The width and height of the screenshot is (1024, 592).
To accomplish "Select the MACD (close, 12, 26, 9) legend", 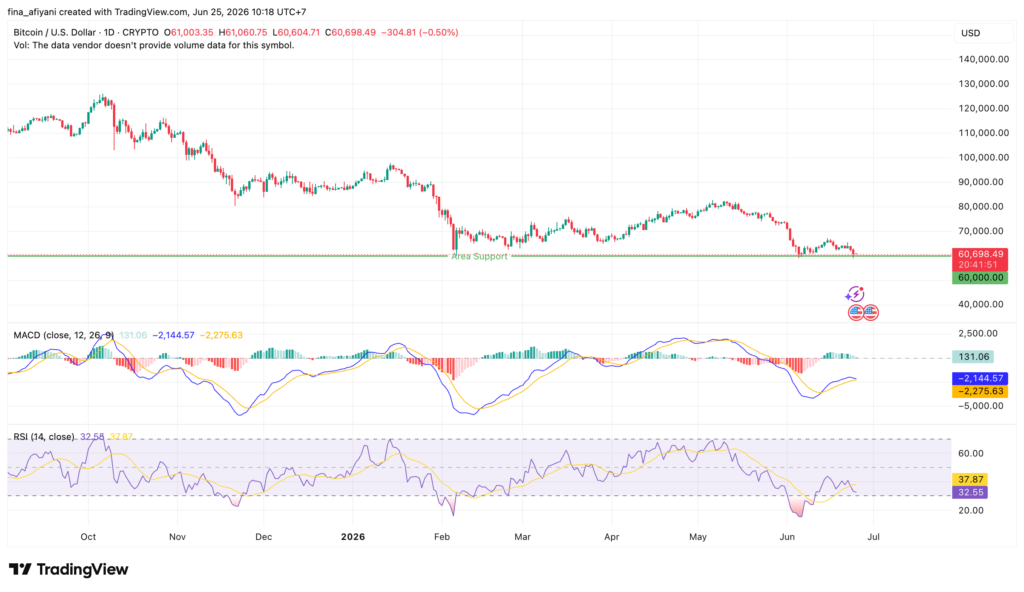I will click(63, 335).
